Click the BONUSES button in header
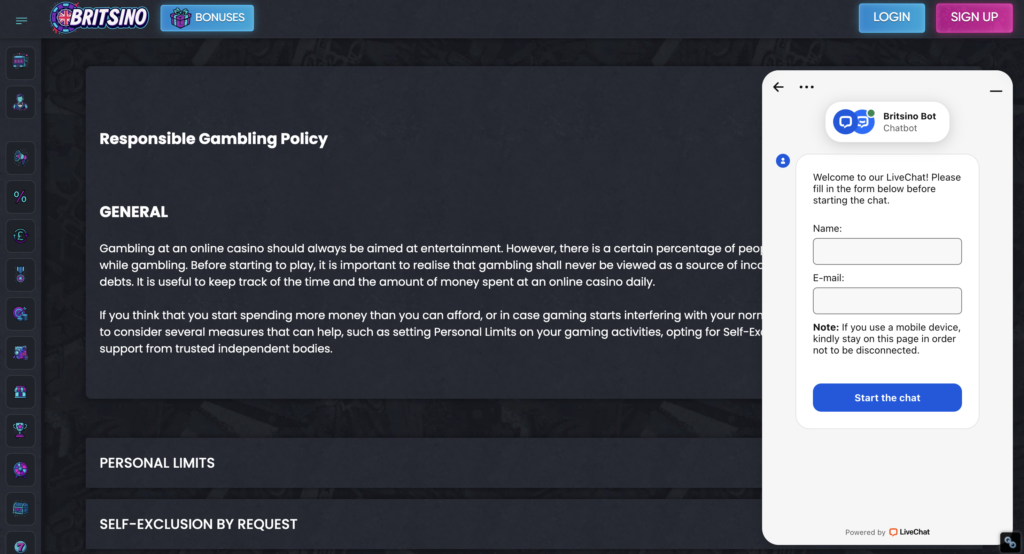 pyautogui.click(x=207, y=18)
